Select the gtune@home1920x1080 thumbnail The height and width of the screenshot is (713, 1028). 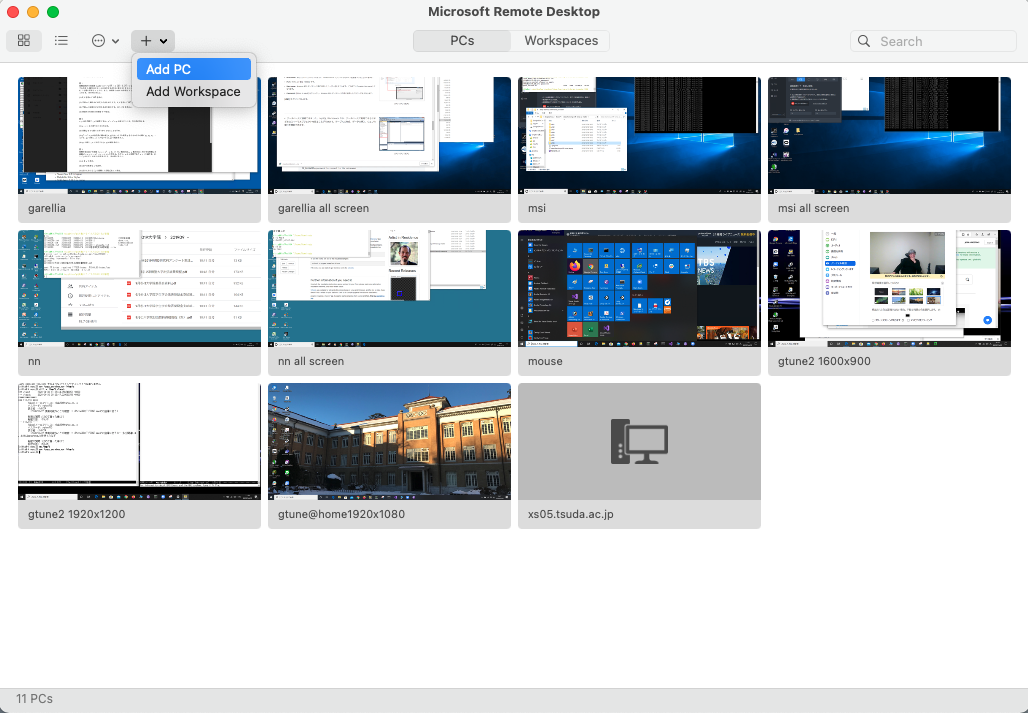[x=389, y=442]
